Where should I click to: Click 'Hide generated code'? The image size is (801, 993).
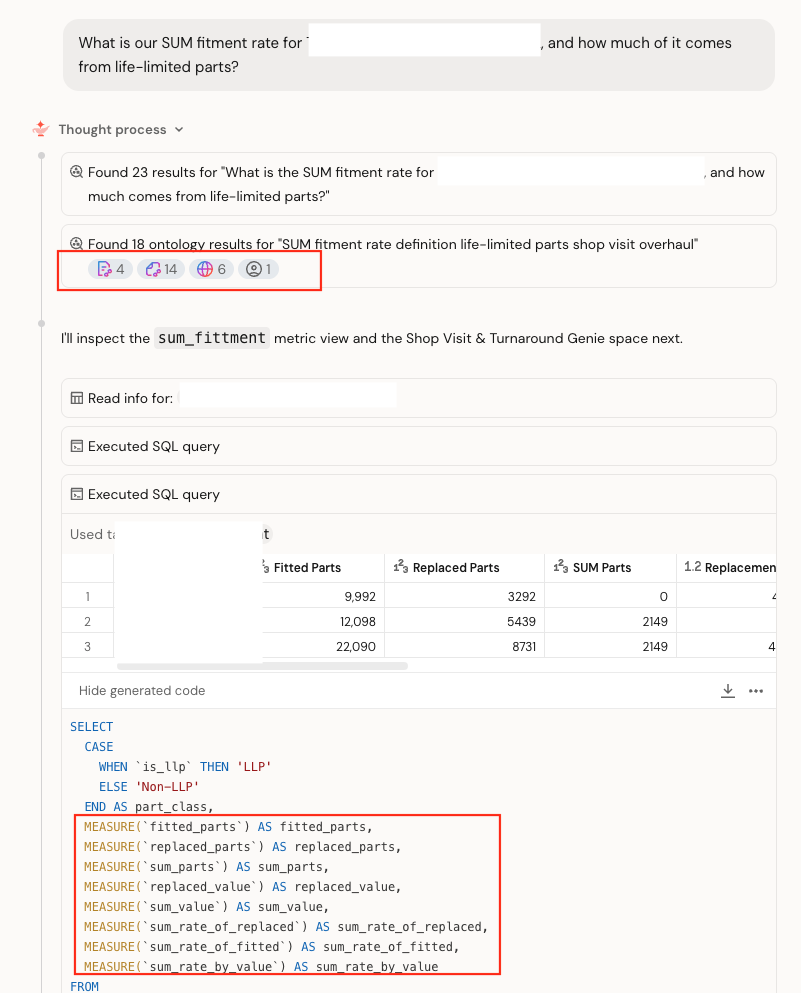[142, 690]
